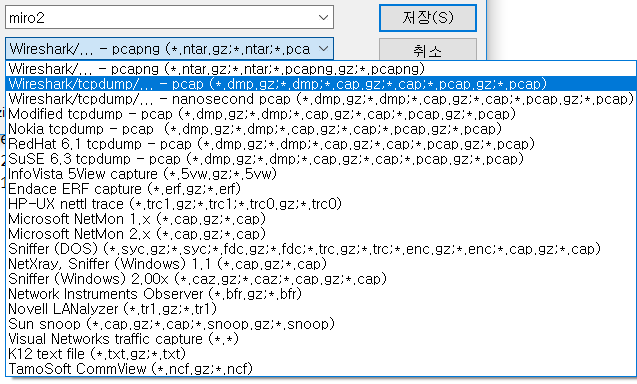Select SuSE 6.3 tcpdump - pcap

321,159
